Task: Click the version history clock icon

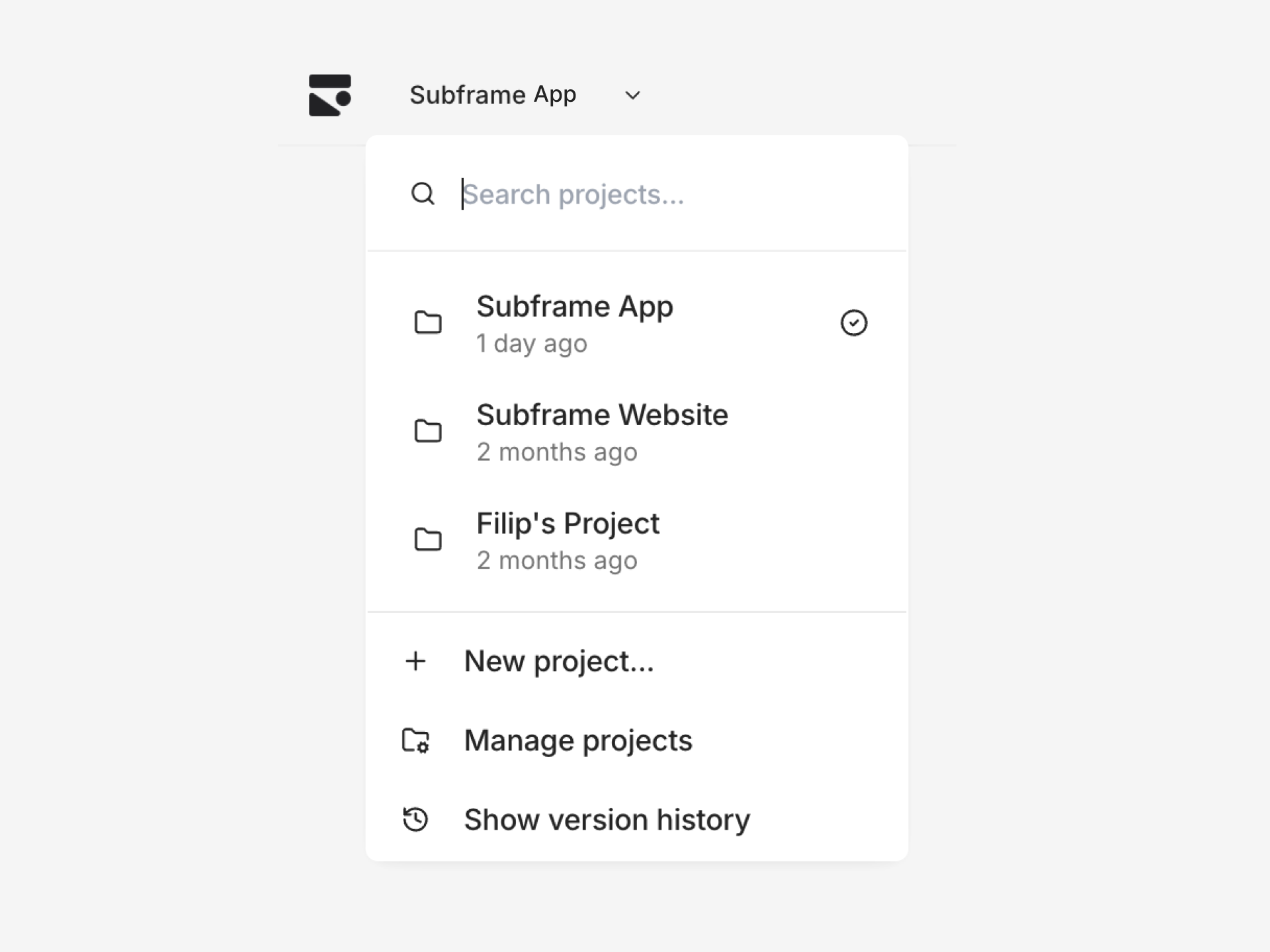Action: (414, 819)
